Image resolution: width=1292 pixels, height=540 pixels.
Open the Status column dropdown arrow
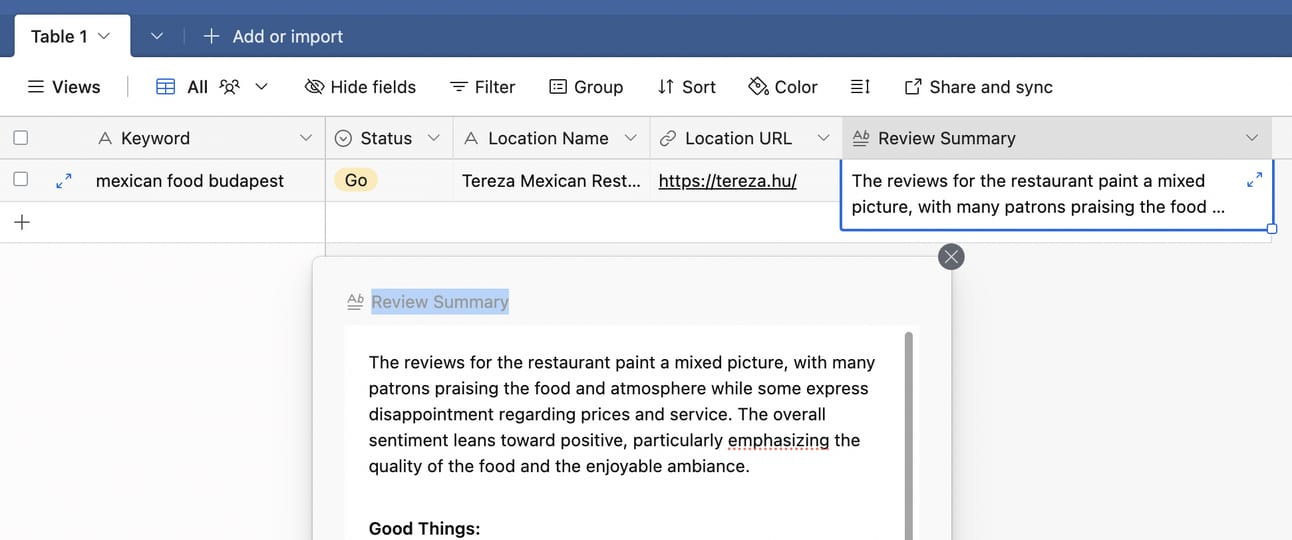434,138
